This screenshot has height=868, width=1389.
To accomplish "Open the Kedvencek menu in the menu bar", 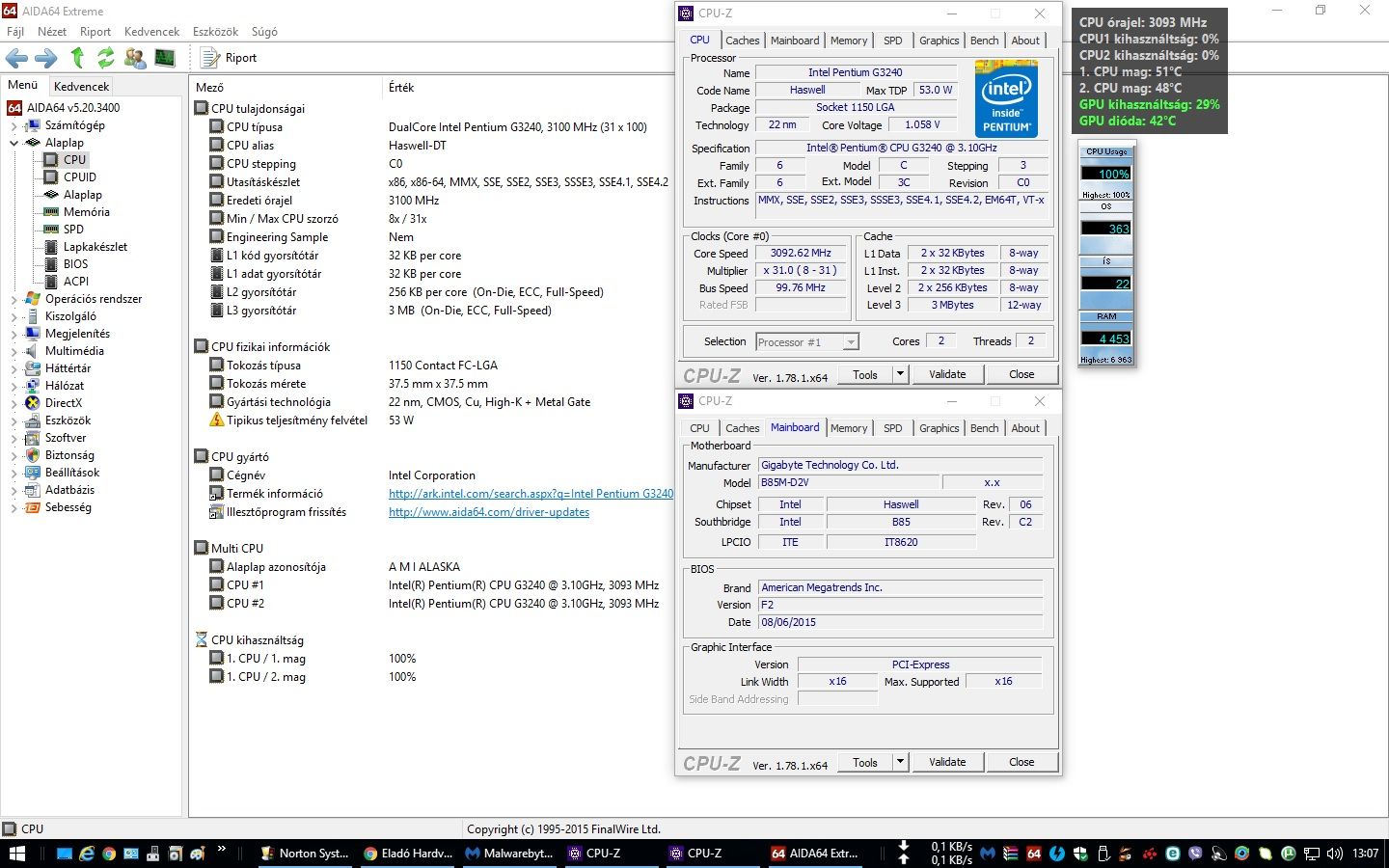I will pyautogui.click(x=151, y=32).
